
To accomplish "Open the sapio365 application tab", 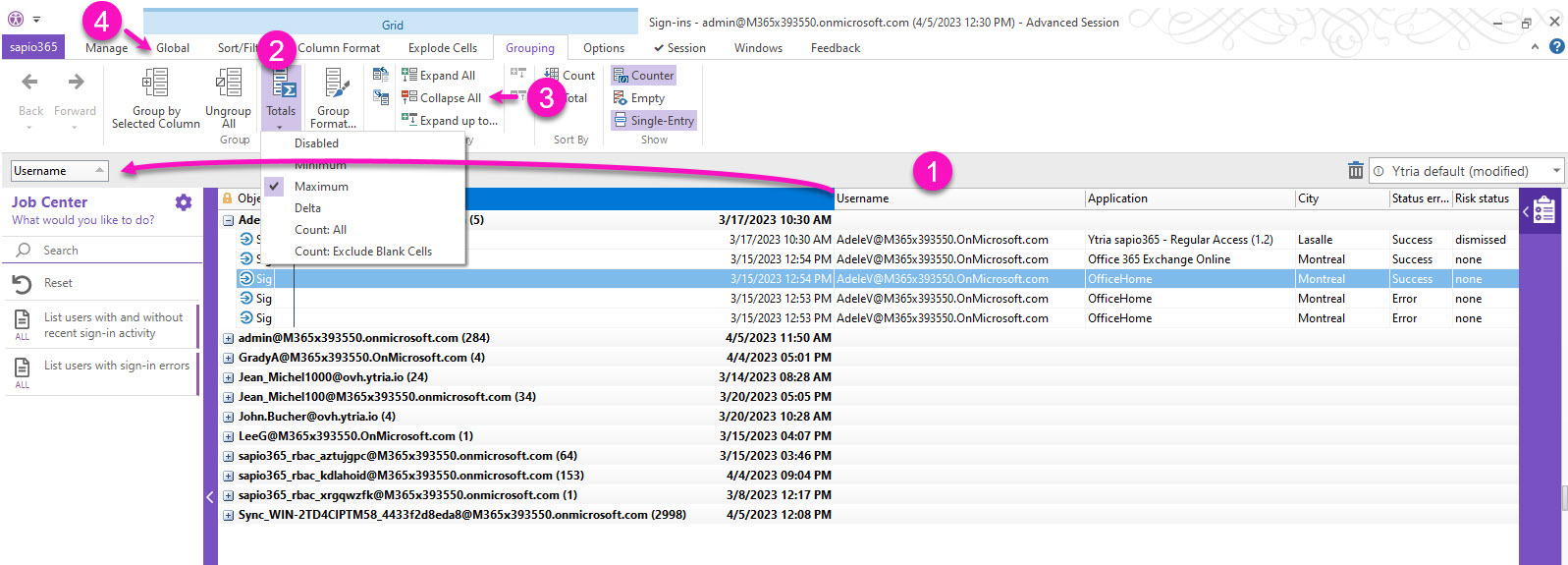I will [33, 47].
